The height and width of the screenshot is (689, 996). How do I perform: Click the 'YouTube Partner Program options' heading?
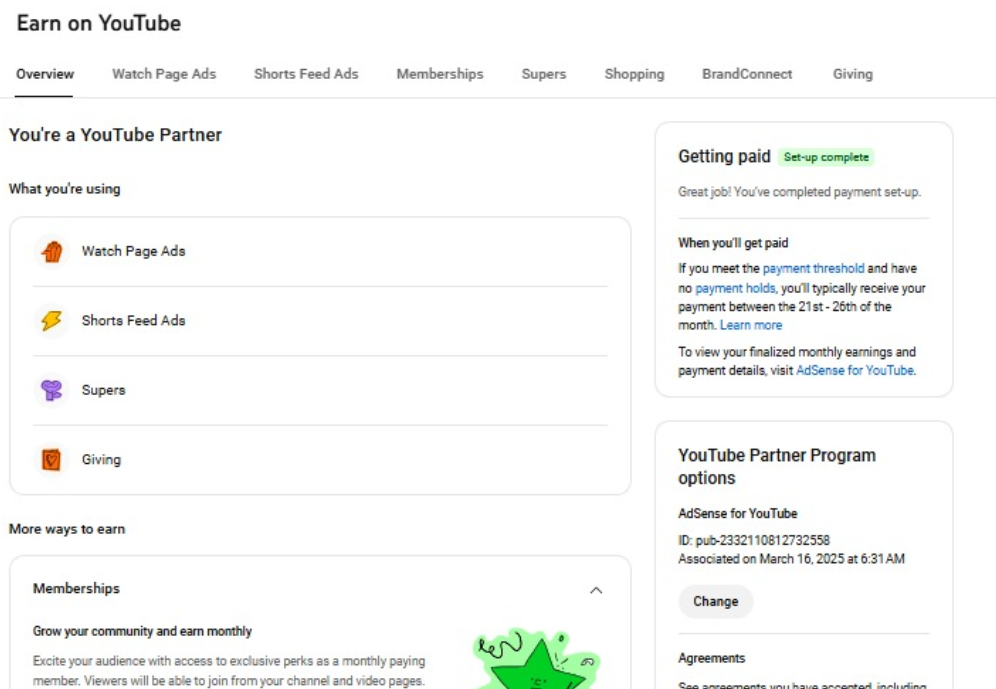tap(777, 466)
